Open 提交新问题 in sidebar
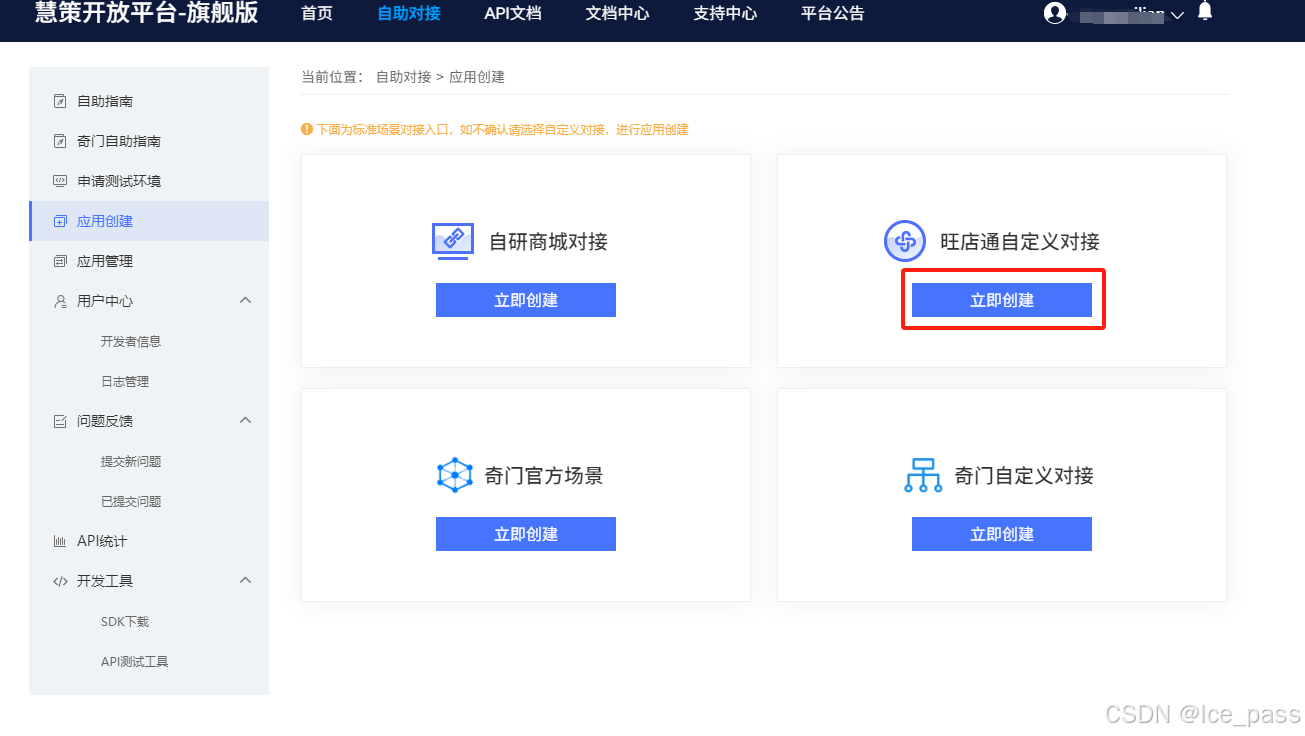Screen dimensions: 1305x736 tap(131, 461)
